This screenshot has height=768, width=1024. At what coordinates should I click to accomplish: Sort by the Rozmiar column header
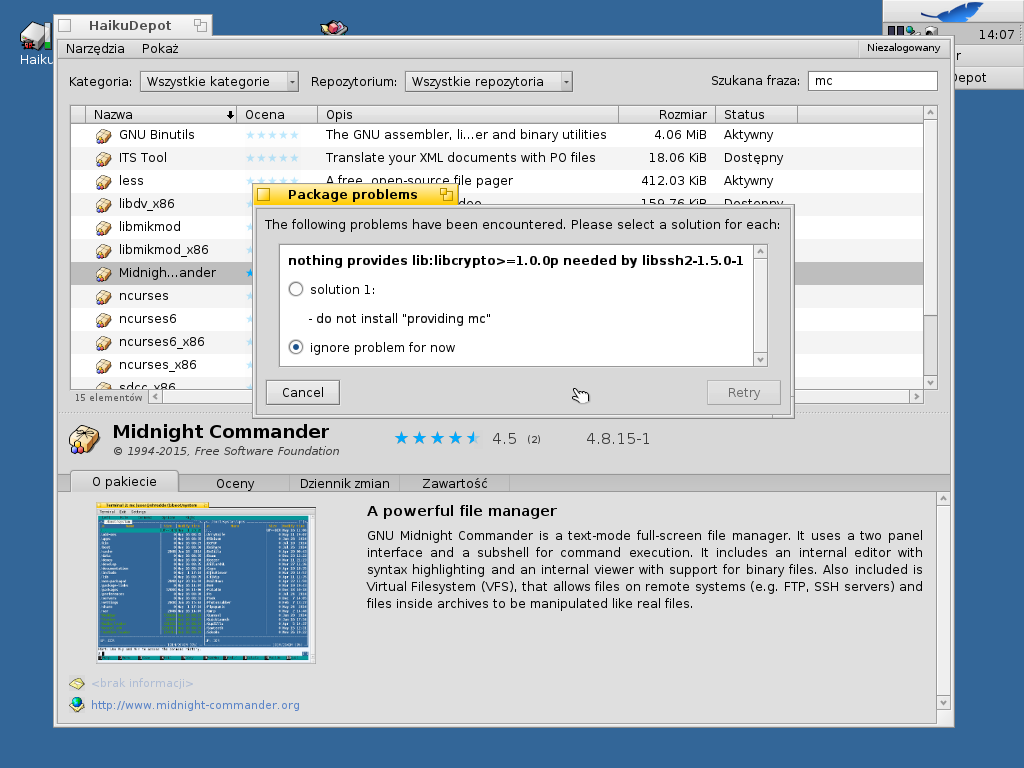click(667, 114)
